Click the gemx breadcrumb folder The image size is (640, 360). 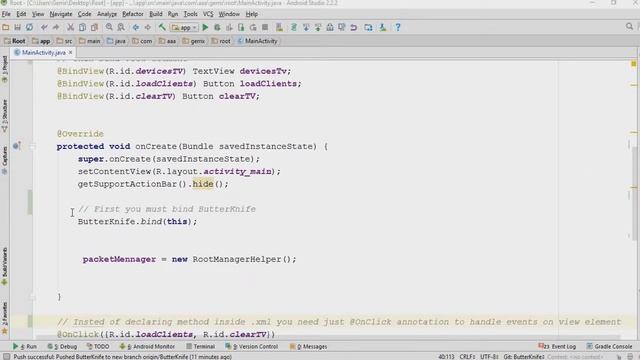point(194,41)
